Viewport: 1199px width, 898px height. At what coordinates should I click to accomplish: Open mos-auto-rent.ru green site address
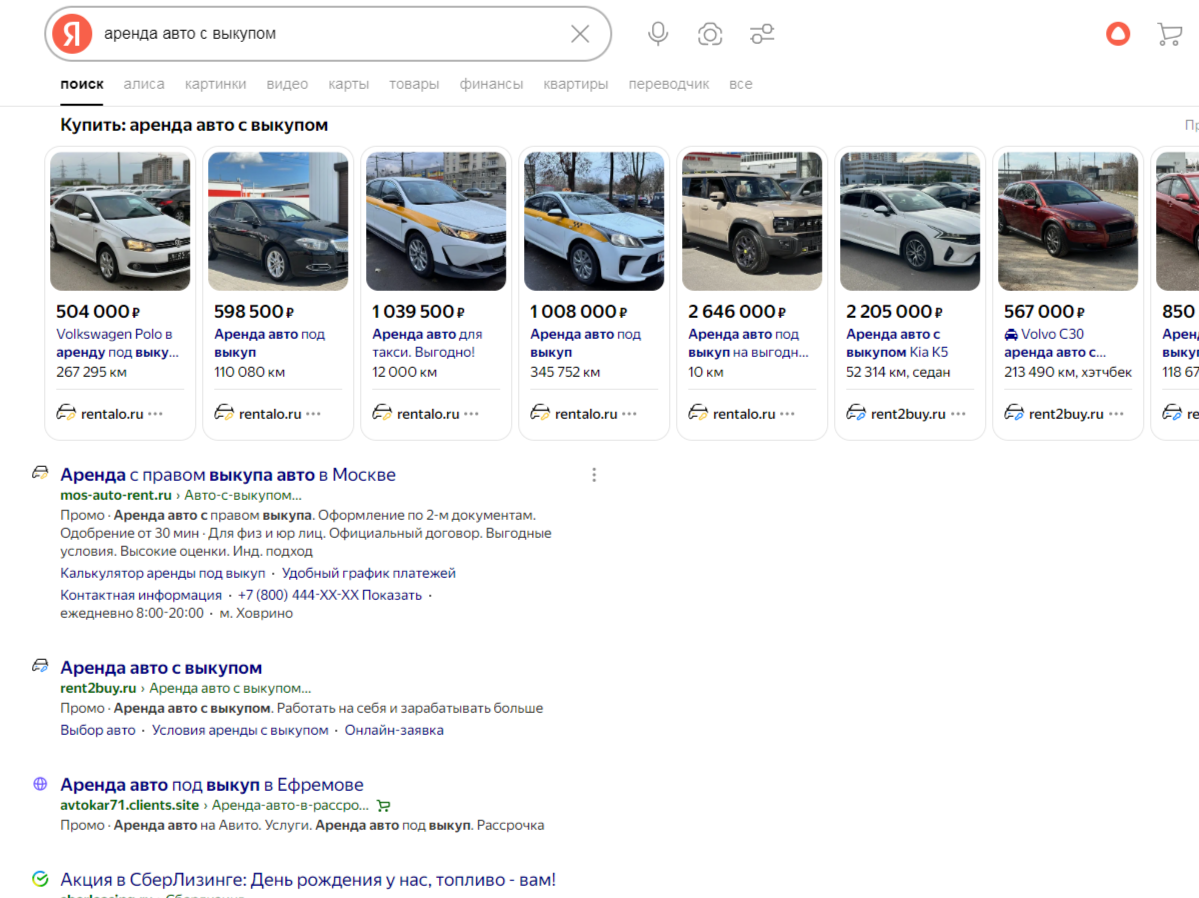tap(116, 495)
